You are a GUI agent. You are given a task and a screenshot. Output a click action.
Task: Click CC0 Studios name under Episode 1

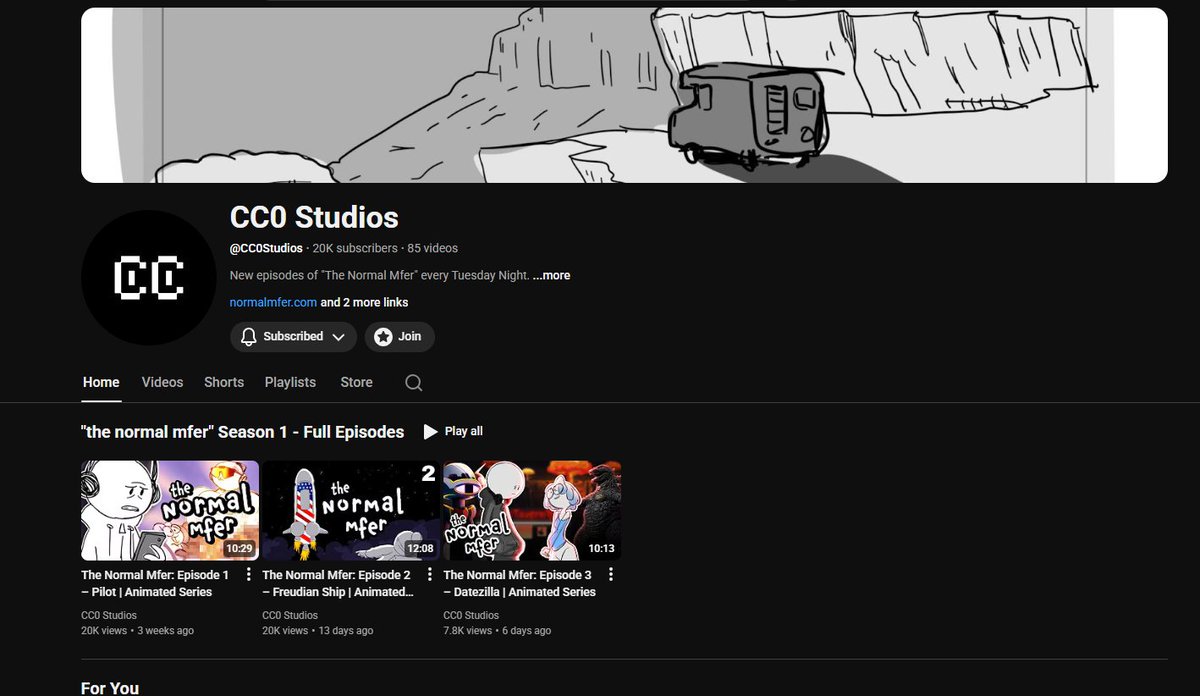(109, 615)
